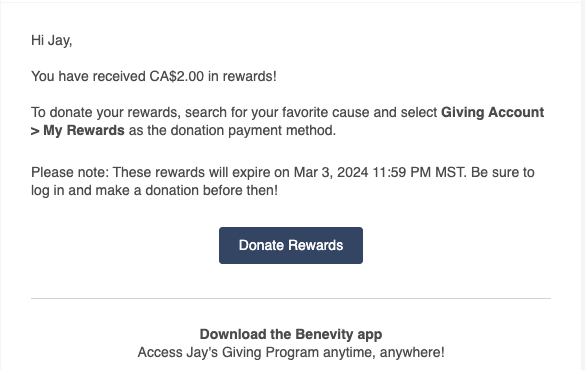Click the Donate Rewards button

point(291,245)
